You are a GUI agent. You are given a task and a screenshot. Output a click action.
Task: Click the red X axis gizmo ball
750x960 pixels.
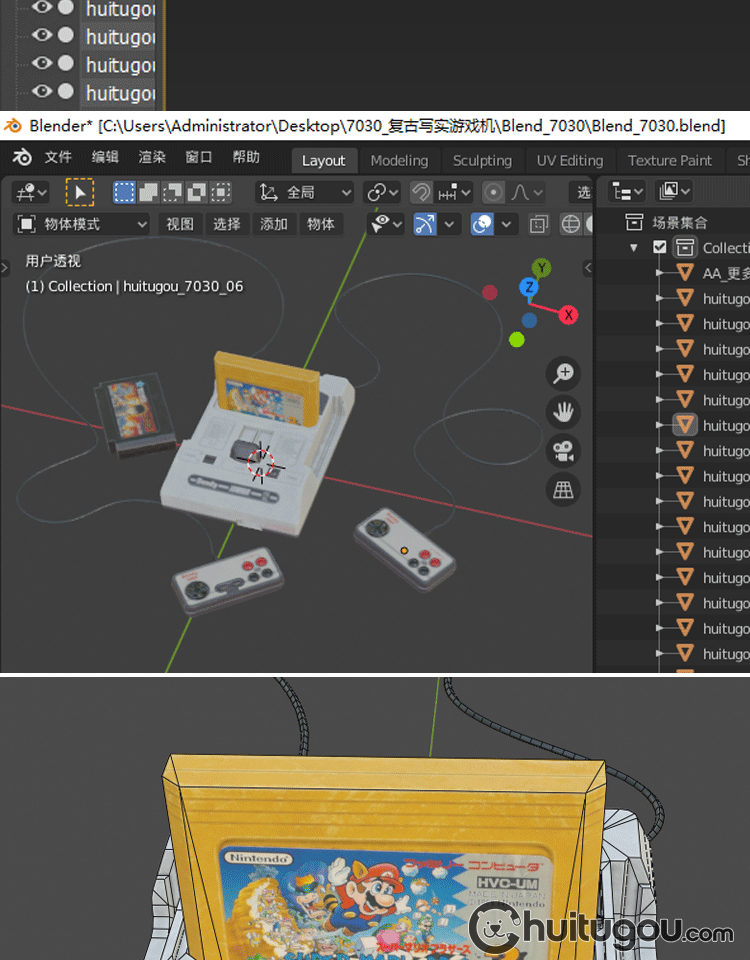568,315
